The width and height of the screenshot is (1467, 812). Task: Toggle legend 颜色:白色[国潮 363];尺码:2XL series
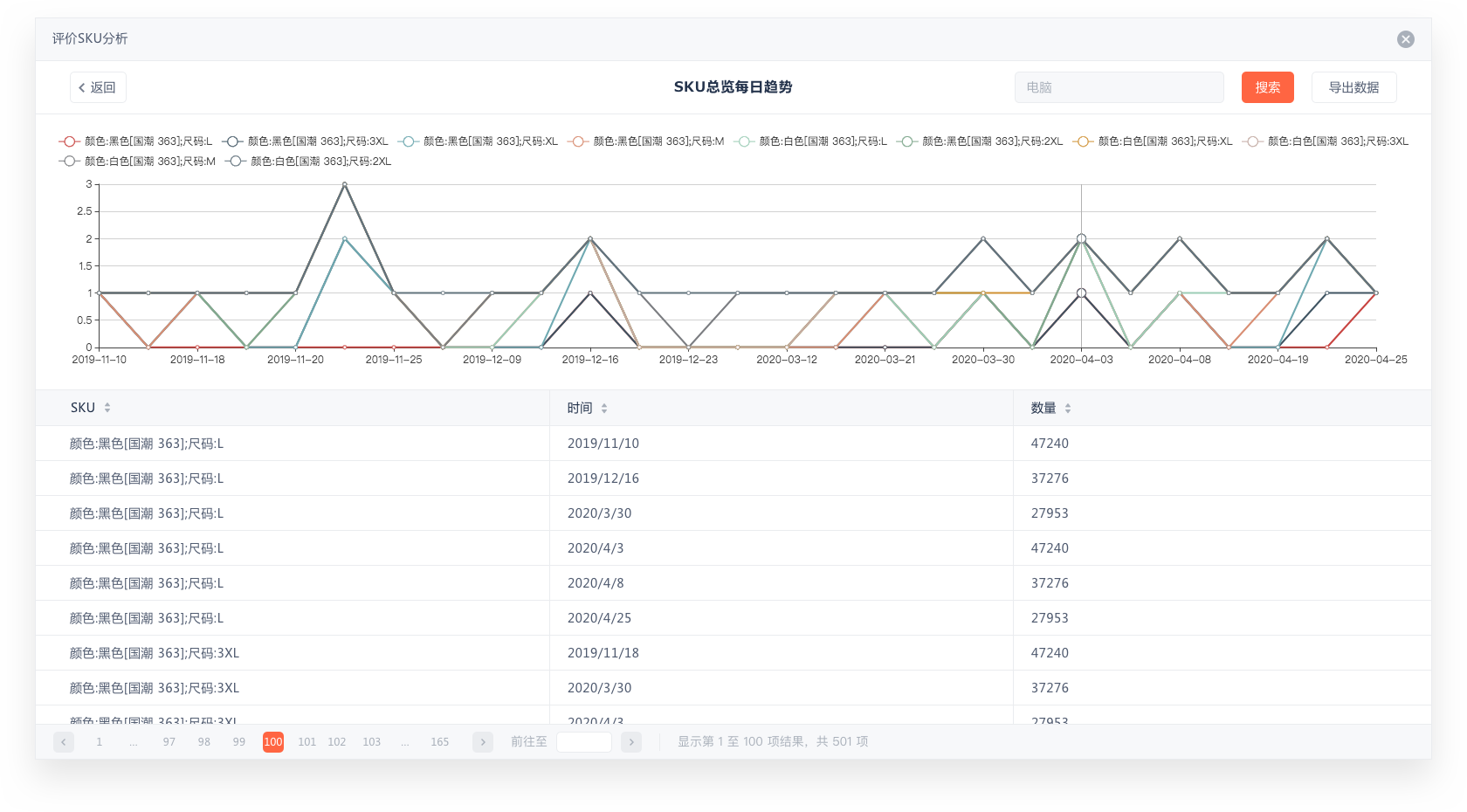click(x=308, y=162)
